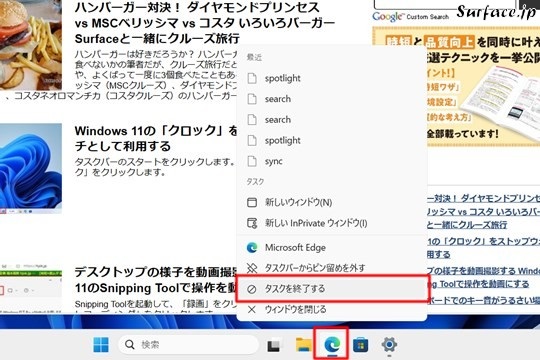The width and height of the screenshot is (540, 360).
Task: Click the デスクトップの様子を動画撮影 headline
Action: coord(156,280)
